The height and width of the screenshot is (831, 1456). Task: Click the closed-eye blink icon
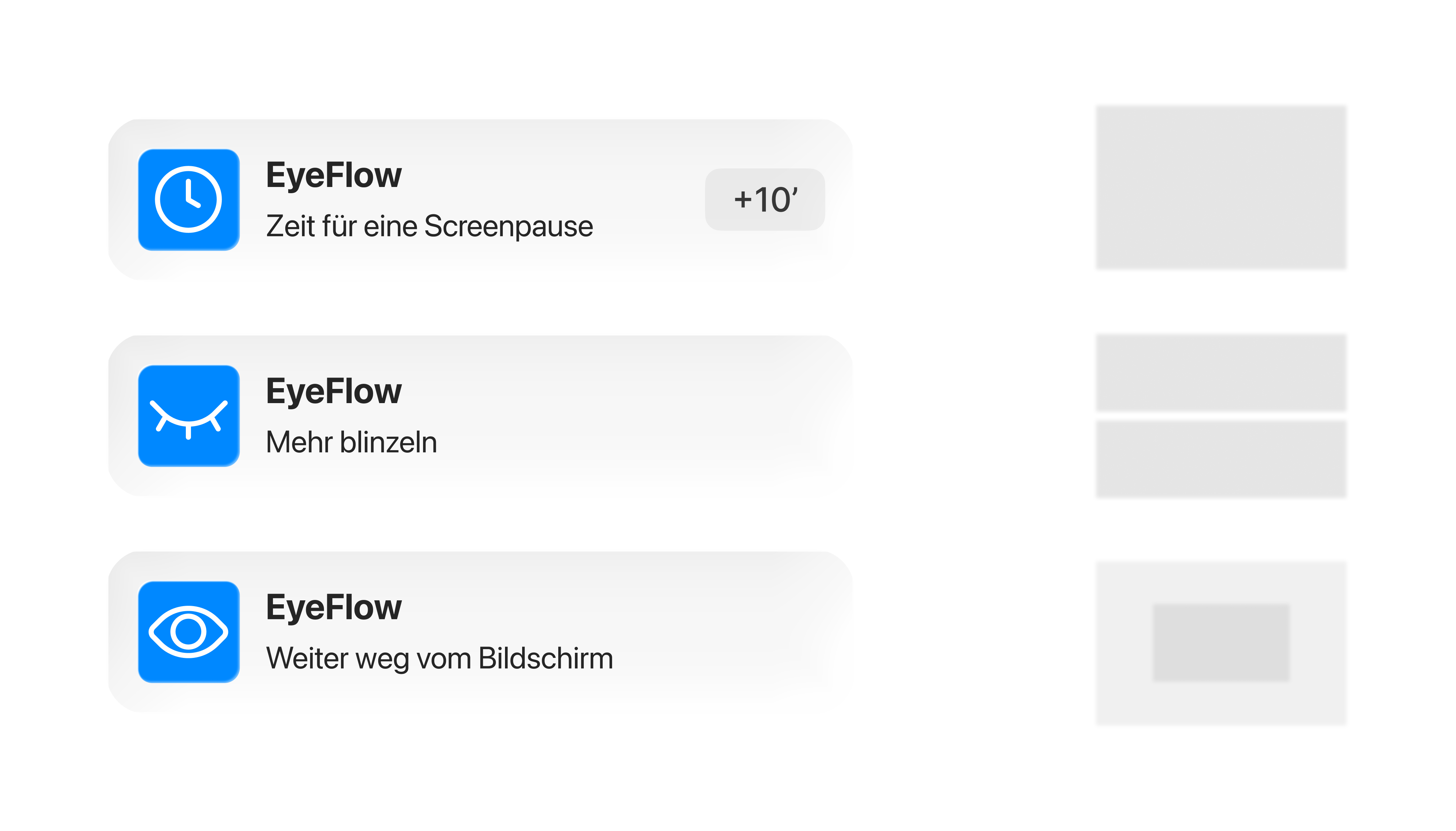click(188, 416)
